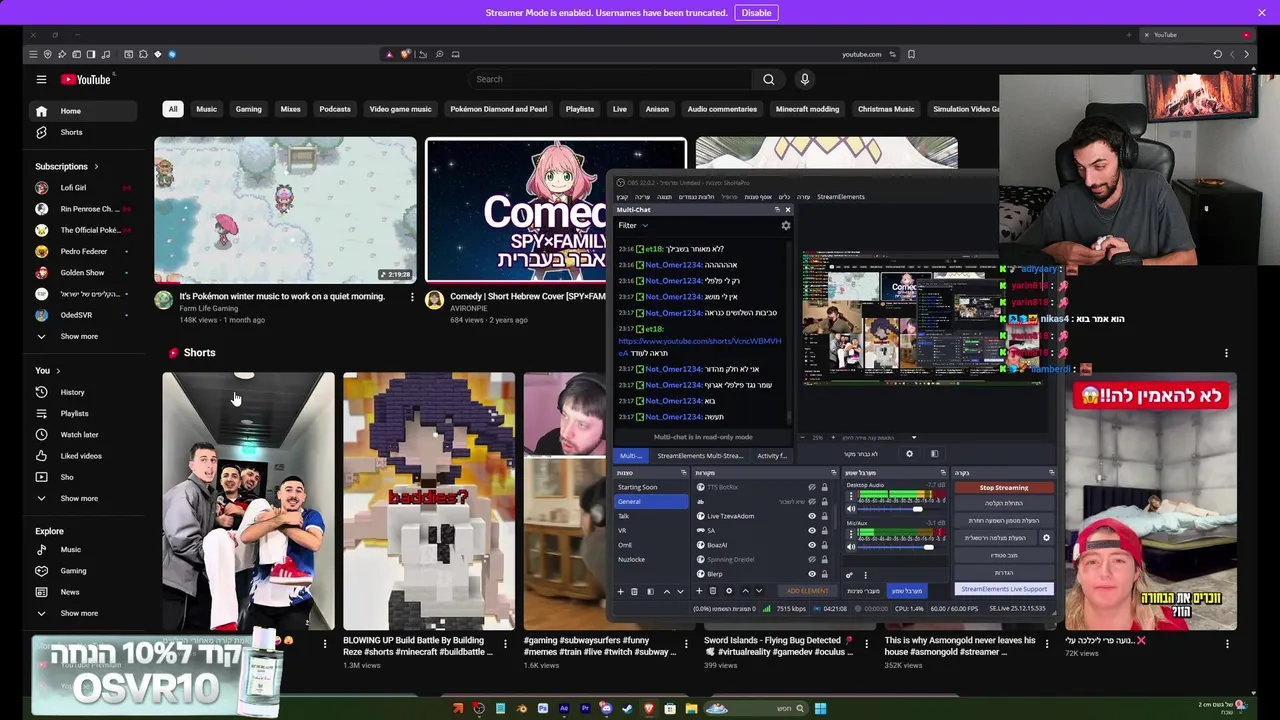Screen dimensions: 1280x720
Task: Show the hidden Spinning Dreidel source
Action: 812,559
